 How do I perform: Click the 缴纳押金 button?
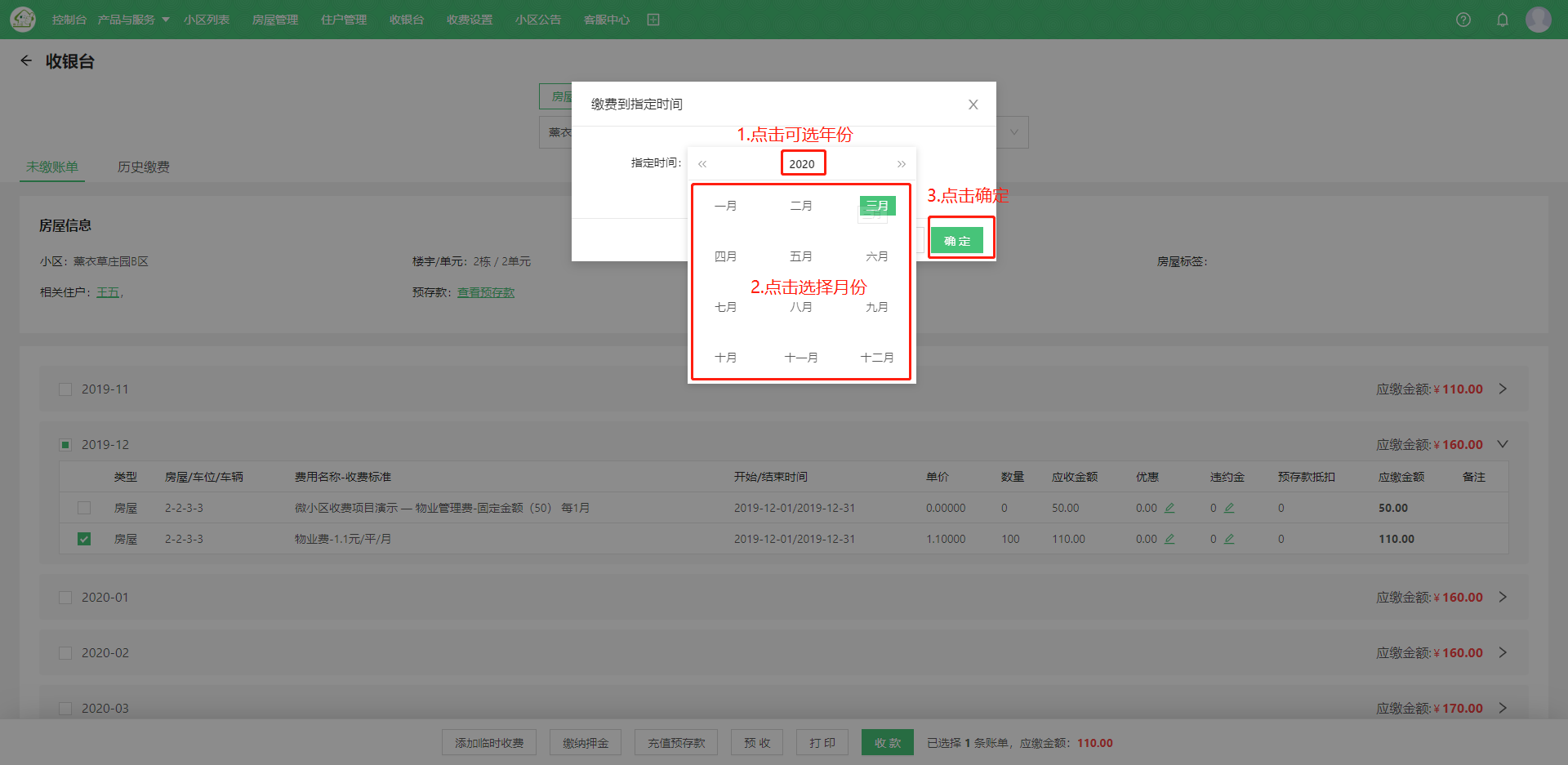tap(586, 743)
